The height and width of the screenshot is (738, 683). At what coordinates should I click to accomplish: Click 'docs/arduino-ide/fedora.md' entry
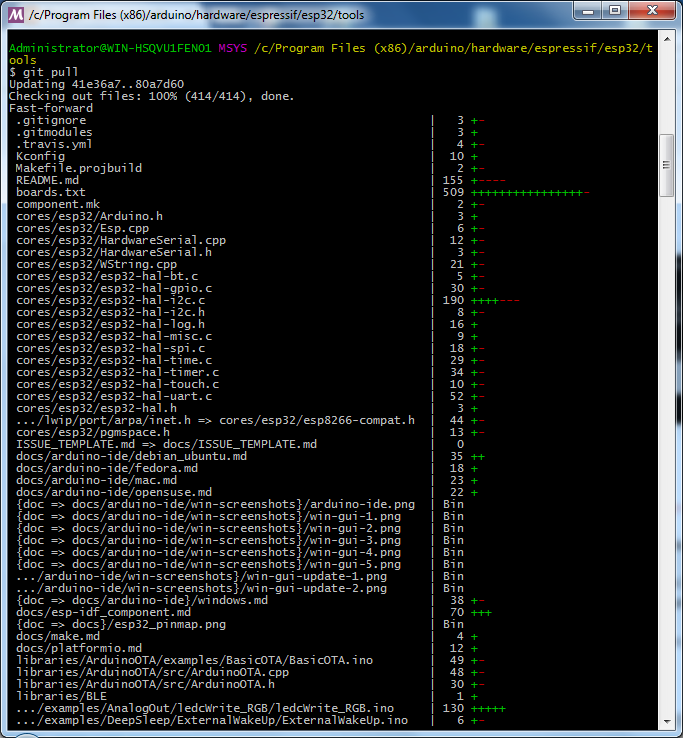click(x=107, y=468)
